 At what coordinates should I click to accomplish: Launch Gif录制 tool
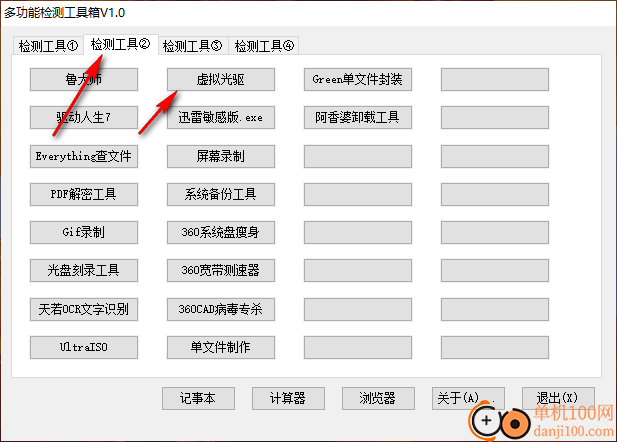(x=84, y=232)
